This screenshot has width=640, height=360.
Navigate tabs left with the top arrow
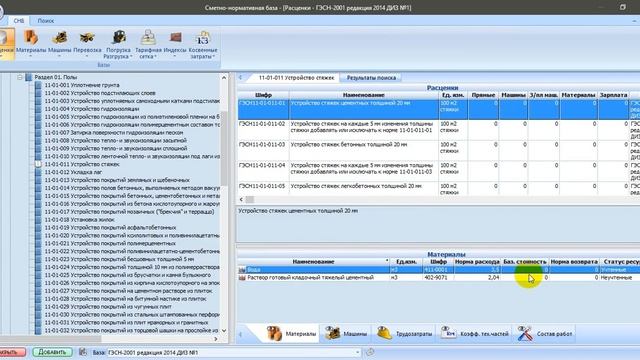pos(240,78)
